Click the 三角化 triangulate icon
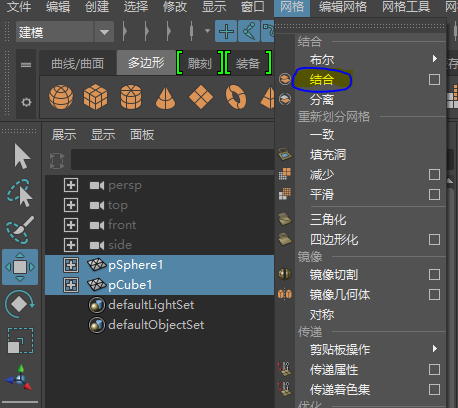Screen dimensions: 458x408 coord(285,219)
